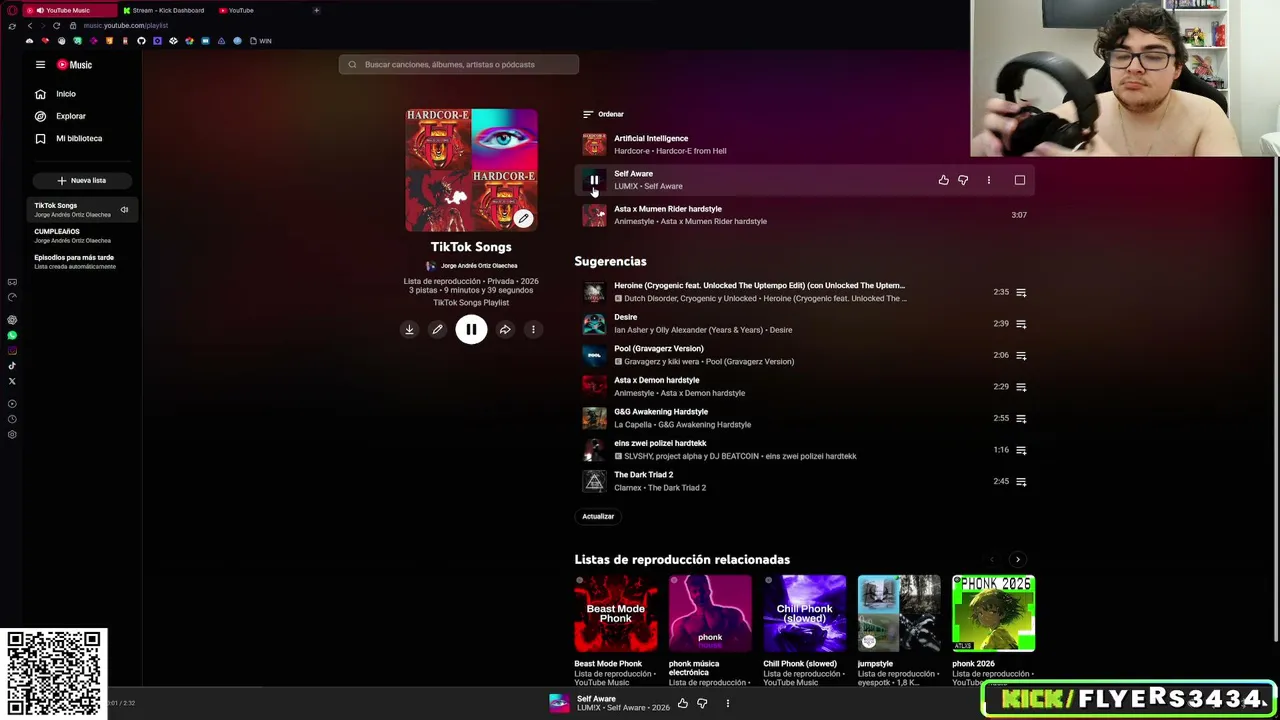
Task: Open the Heroine suggestion track title
Action: (759, 286)
